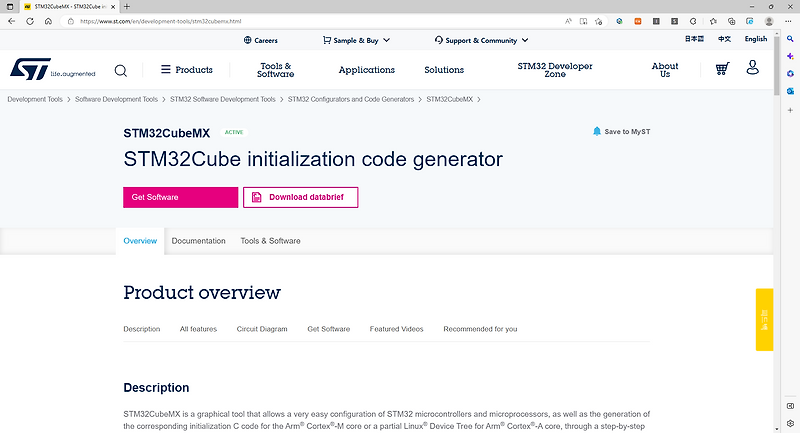
Task: Open the Tools & Software tab
Action: pyautogui.click(x=270, y=241)
